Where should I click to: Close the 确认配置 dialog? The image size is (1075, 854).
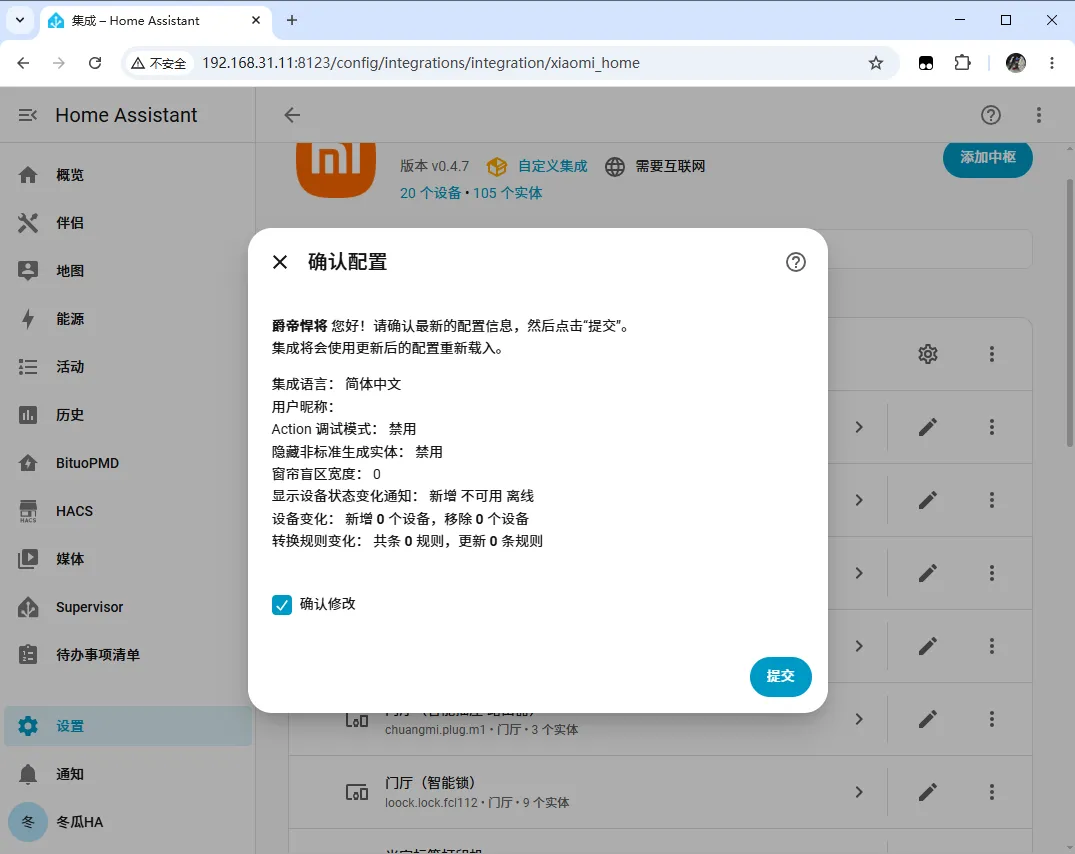[x=280, y=262]
